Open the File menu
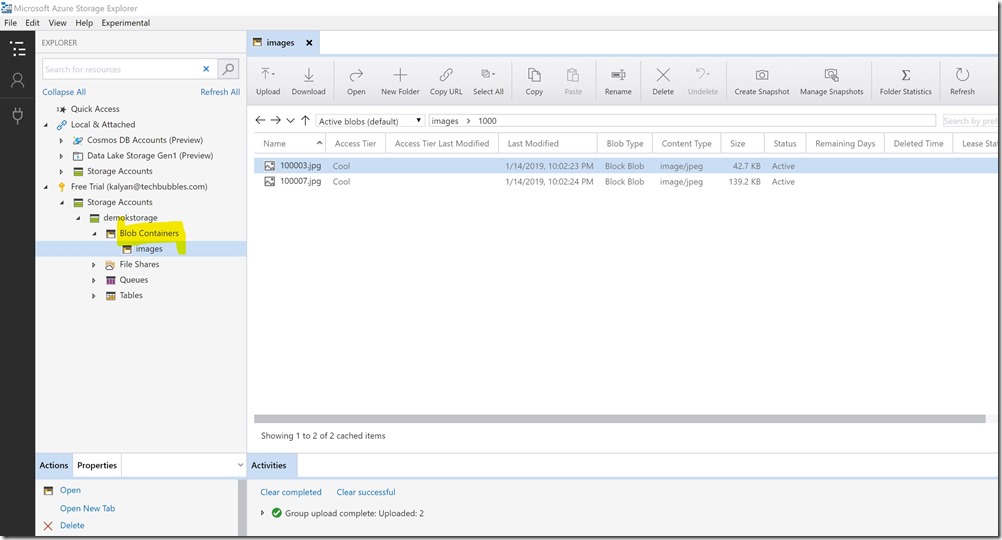The height and width of the screenshot is (540, 1002). click(10, 22)
